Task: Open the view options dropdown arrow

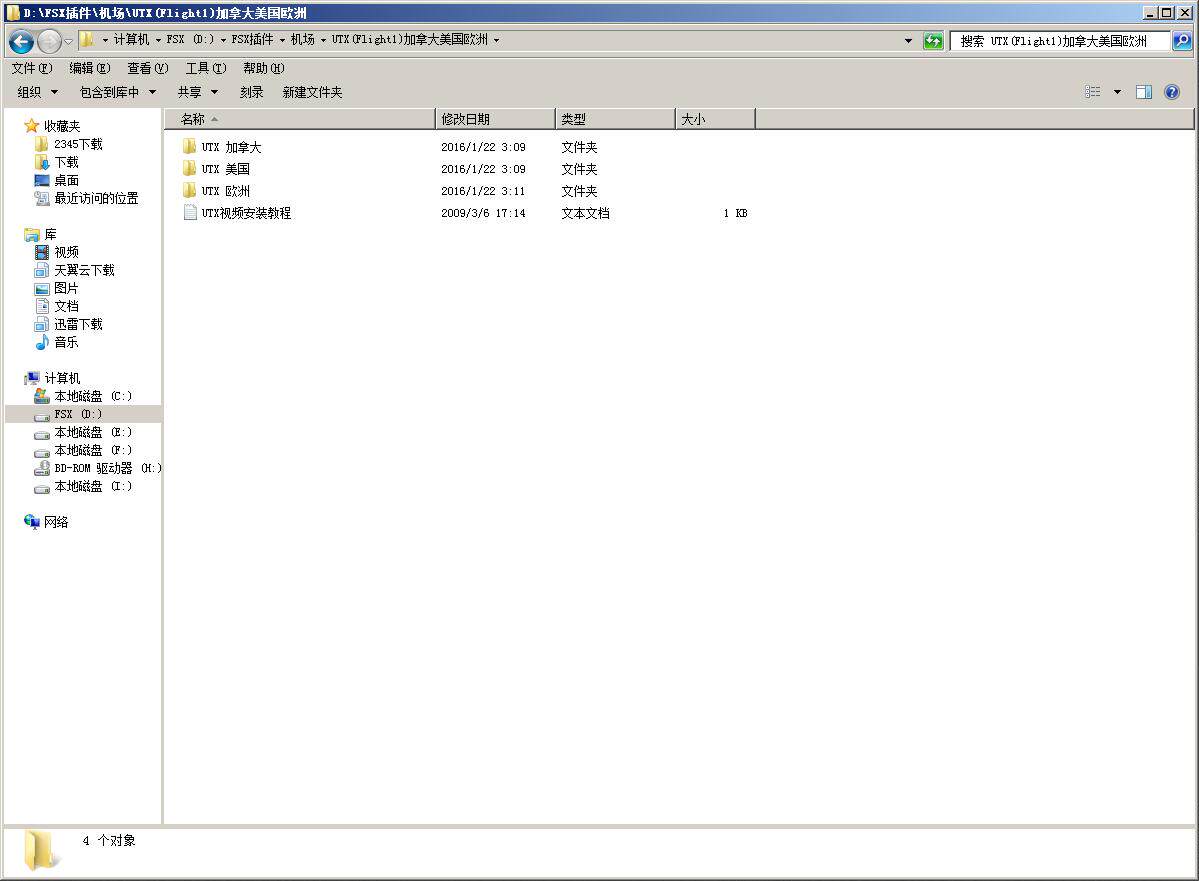Action: [x=1117, y=93]
